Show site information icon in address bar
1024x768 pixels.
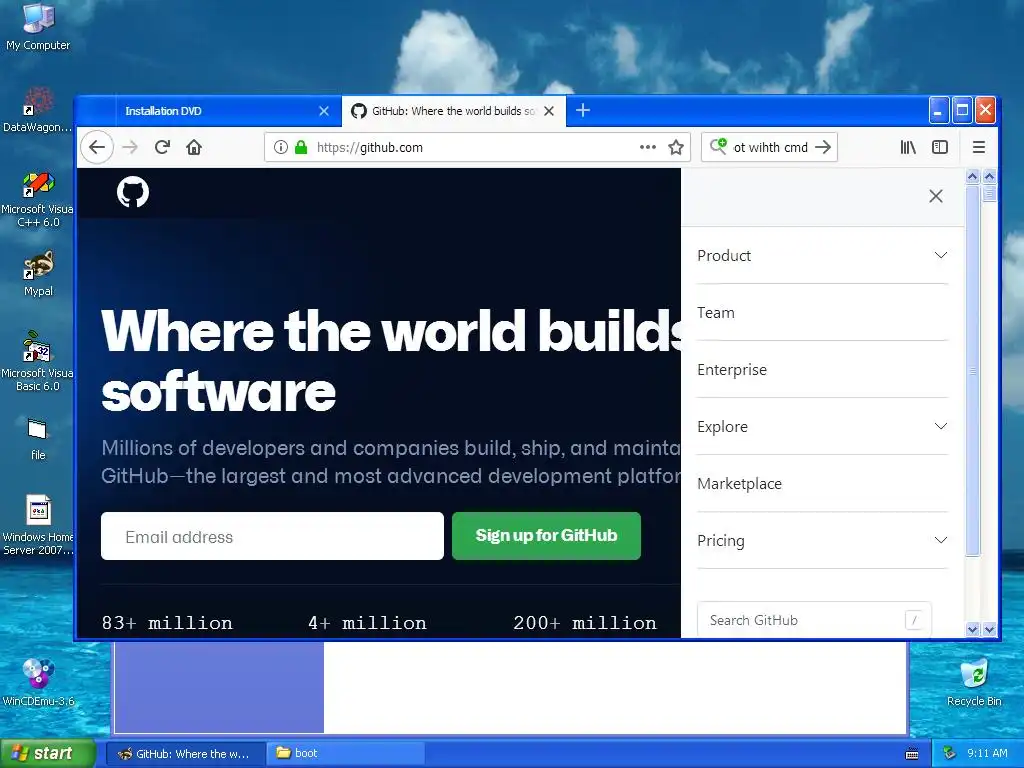[x=280, y=147]
